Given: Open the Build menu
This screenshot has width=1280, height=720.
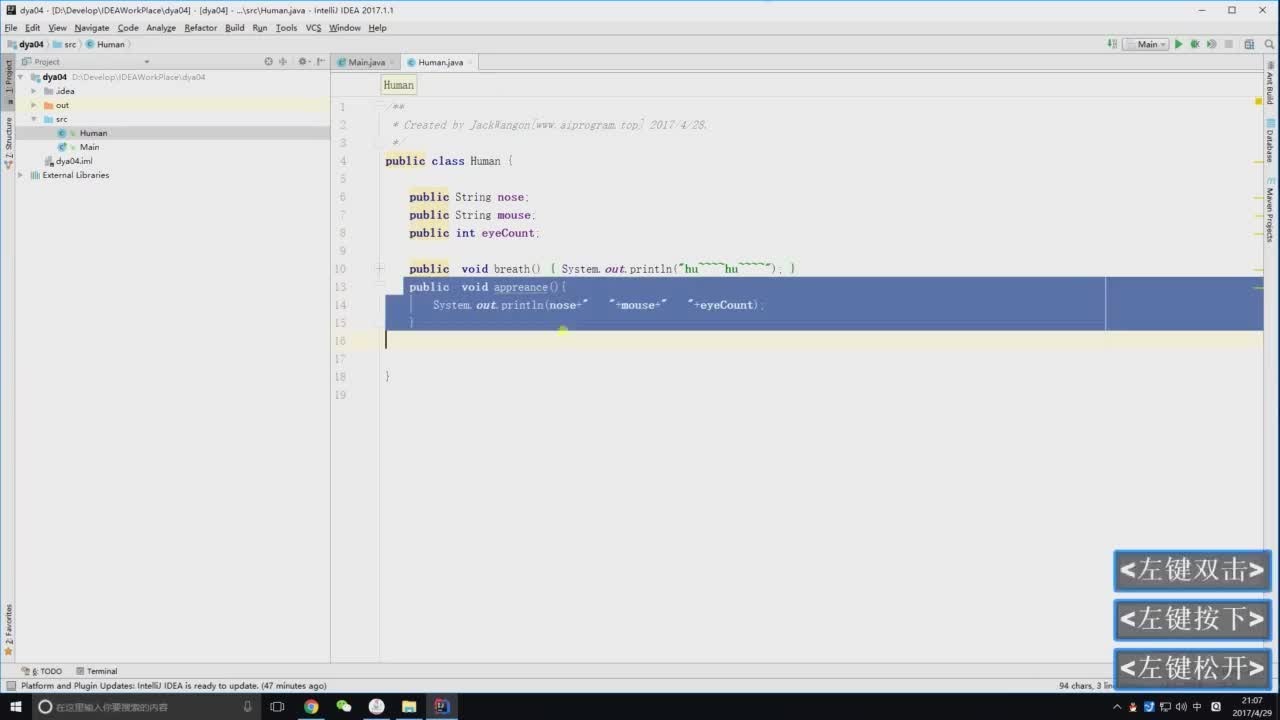Looking at the screenshot, I should coord(234,28).
